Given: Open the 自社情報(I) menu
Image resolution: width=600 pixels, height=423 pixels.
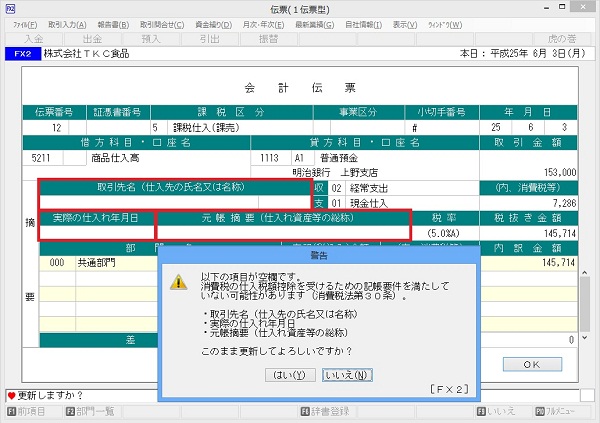Looking at the screenshot, I should click(363, 25).
